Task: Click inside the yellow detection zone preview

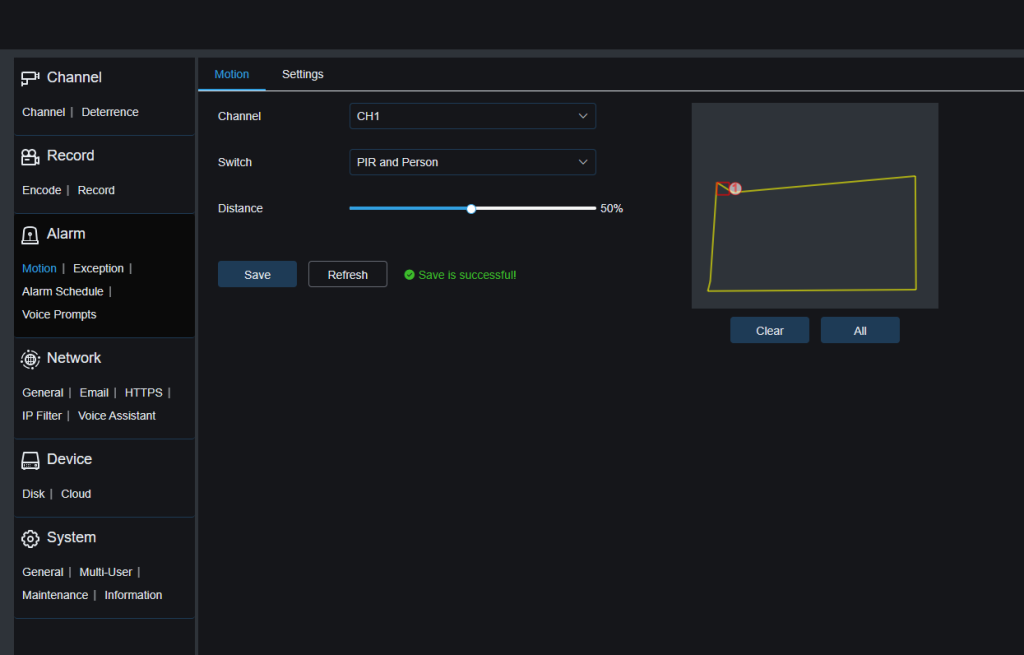Action: pos(815,240)
